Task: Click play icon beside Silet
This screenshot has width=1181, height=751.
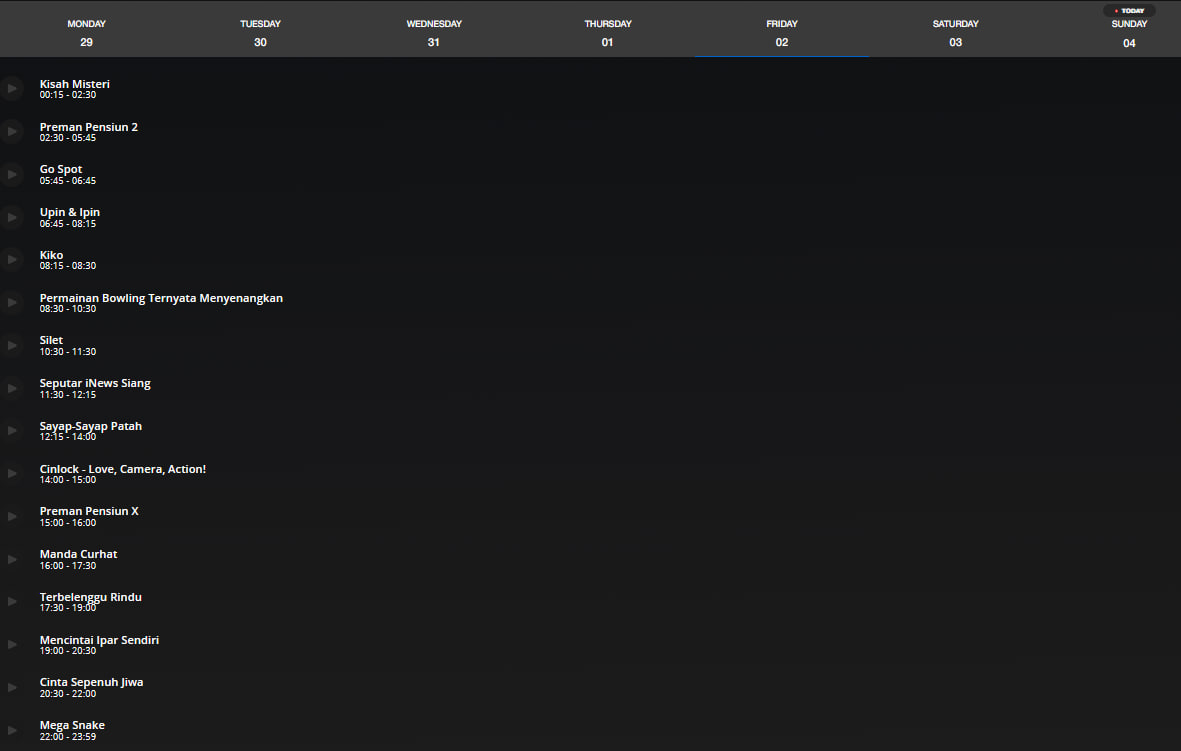Action: point(12,345)
